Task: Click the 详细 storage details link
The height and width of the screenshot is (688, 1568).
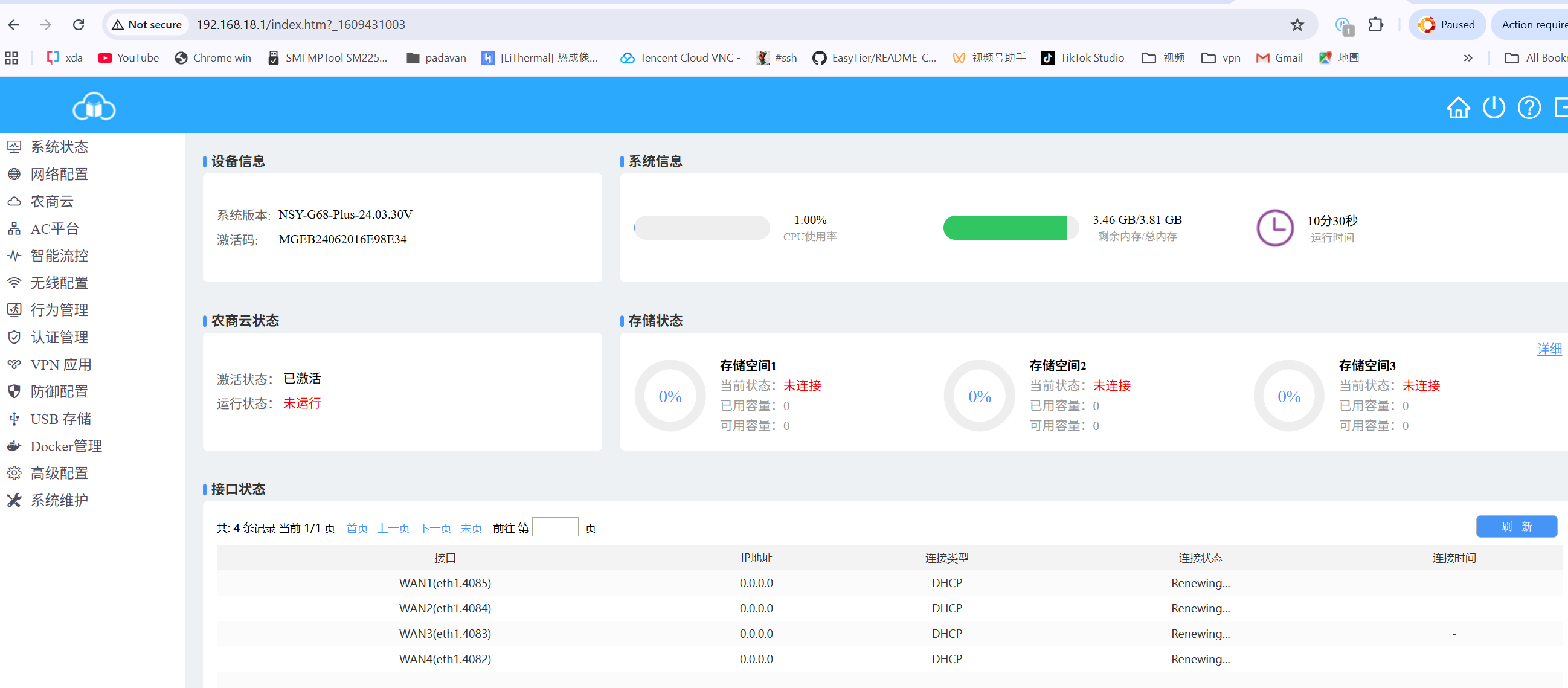Action: pyautogui.click(x=1549, y=349)
